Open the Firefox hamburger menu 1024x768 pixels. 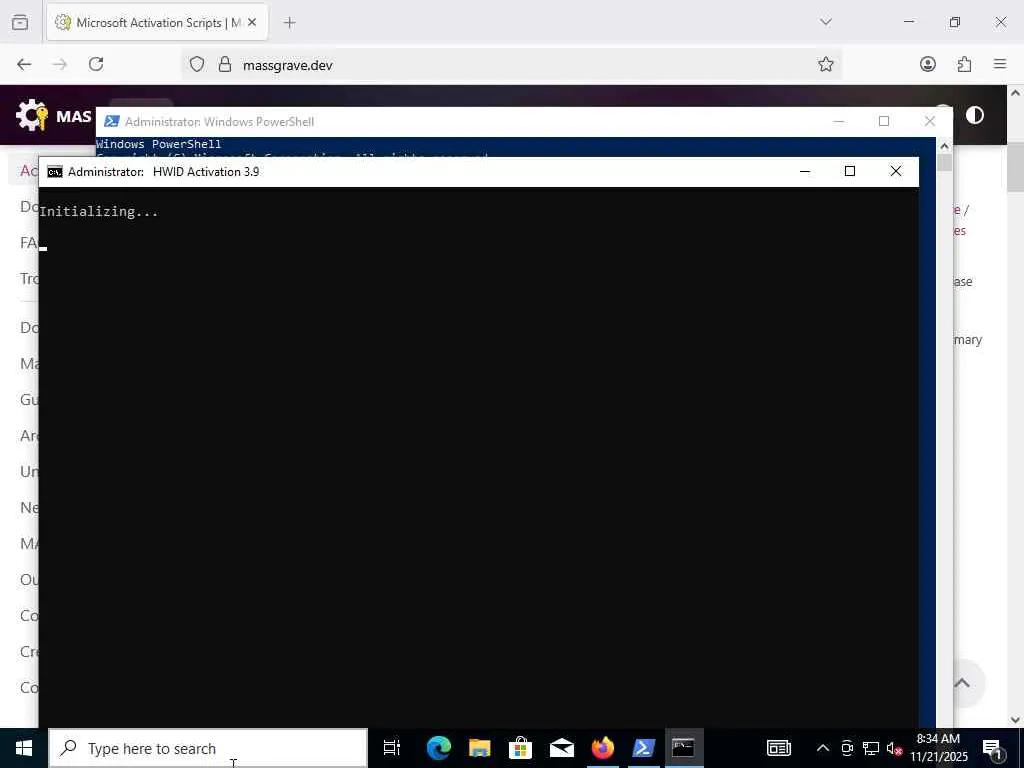[x=1000, y=64]
